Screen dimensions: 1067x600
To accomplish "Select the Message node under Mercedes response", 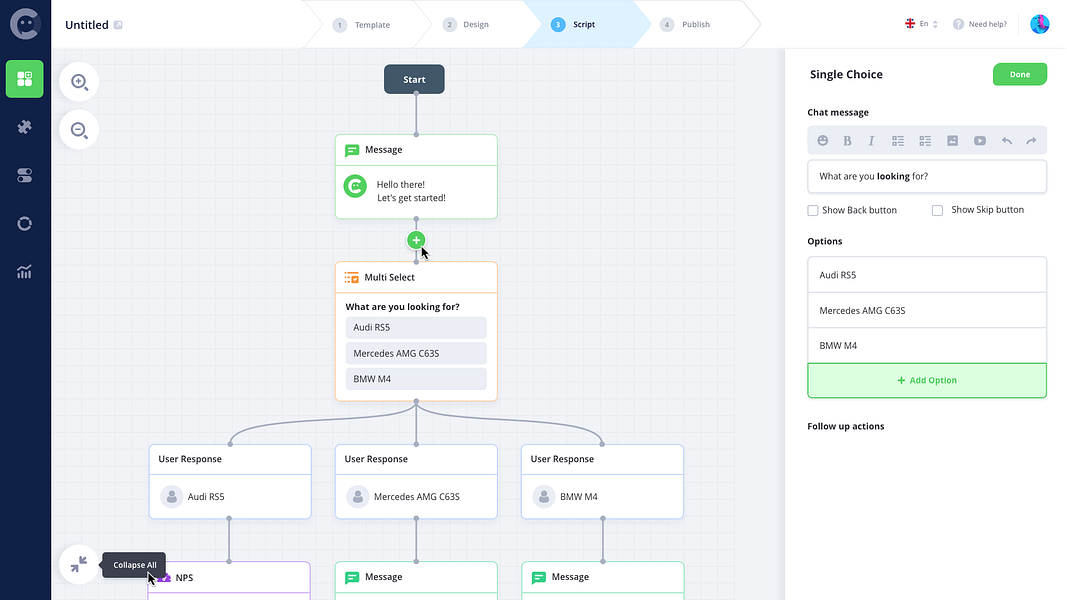I will 416,580.
